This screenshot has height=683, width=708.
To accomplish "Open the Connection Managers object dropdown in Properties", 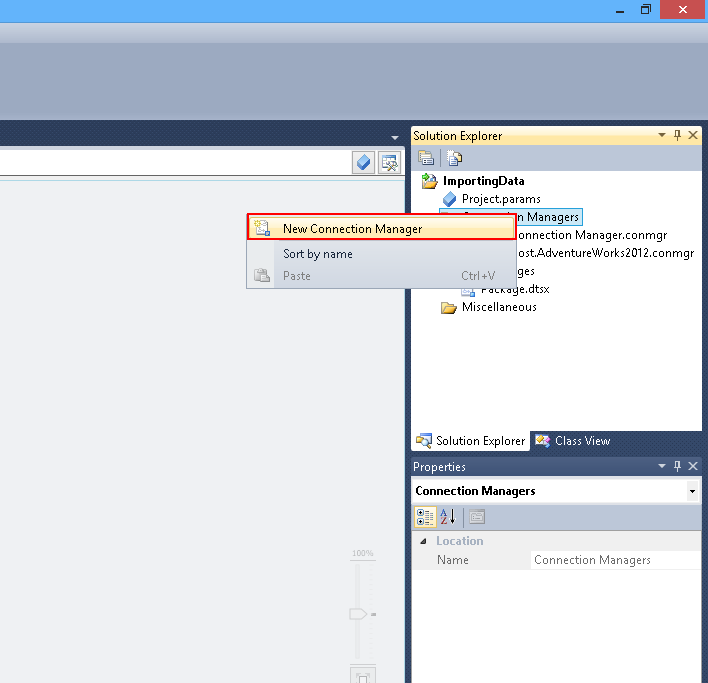I will [692, 491].
